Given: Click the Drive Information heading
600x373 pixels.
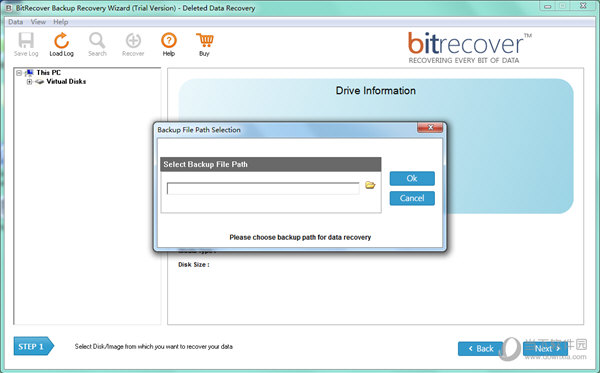Looking at the screenshot, I should click(x=376, y=91).
